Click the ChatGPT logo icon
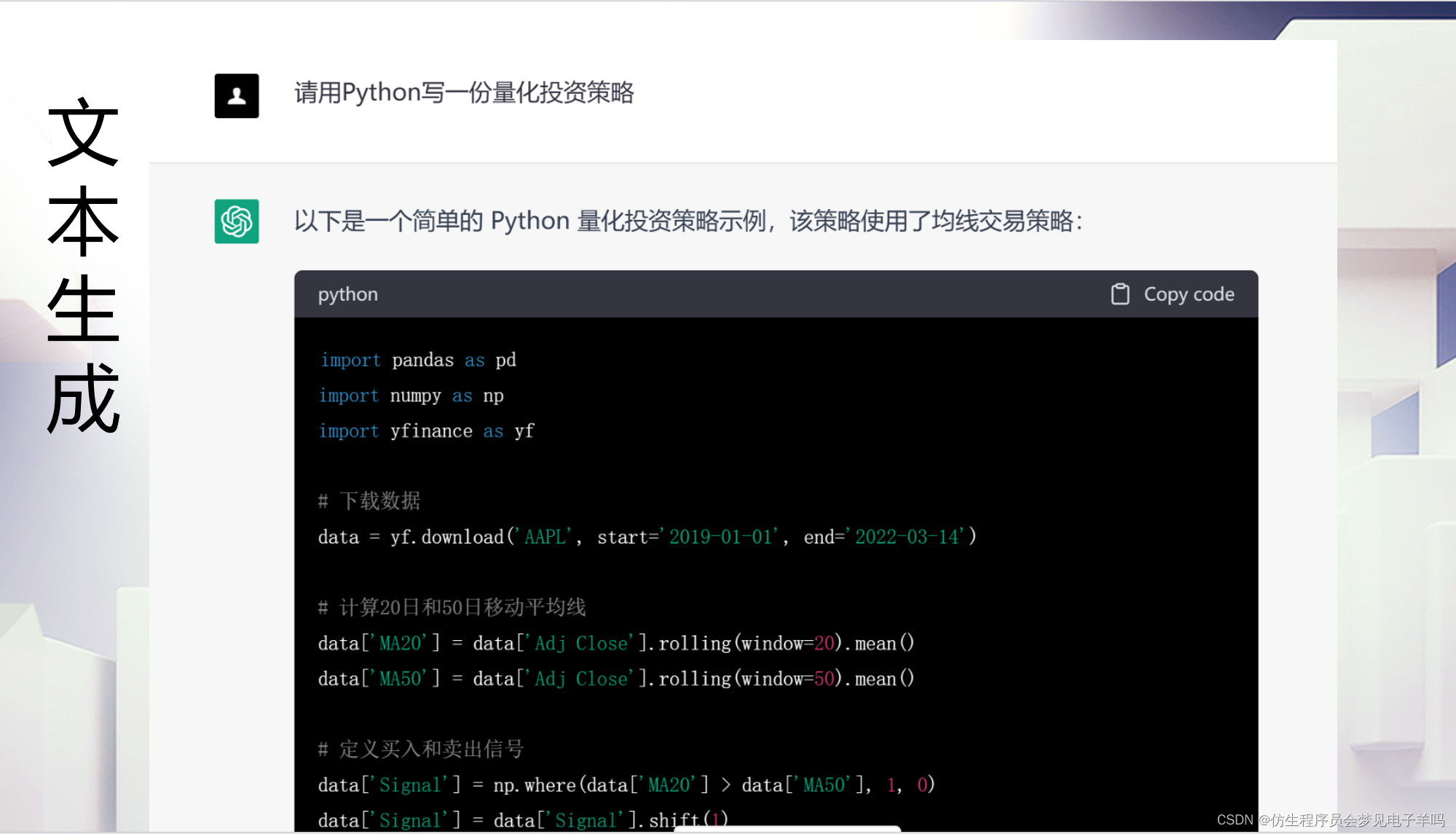 237,221
